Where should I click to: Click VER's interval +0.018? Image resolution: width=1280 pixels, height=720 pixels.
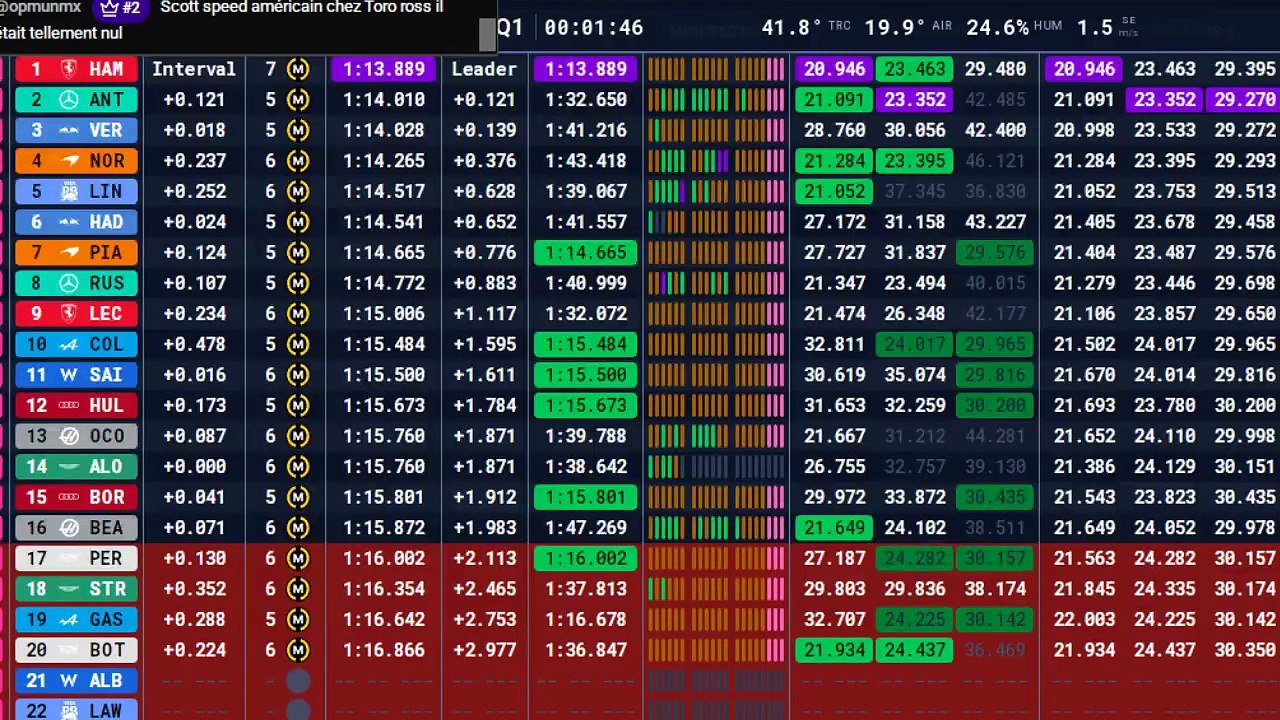tap(194, 130)
